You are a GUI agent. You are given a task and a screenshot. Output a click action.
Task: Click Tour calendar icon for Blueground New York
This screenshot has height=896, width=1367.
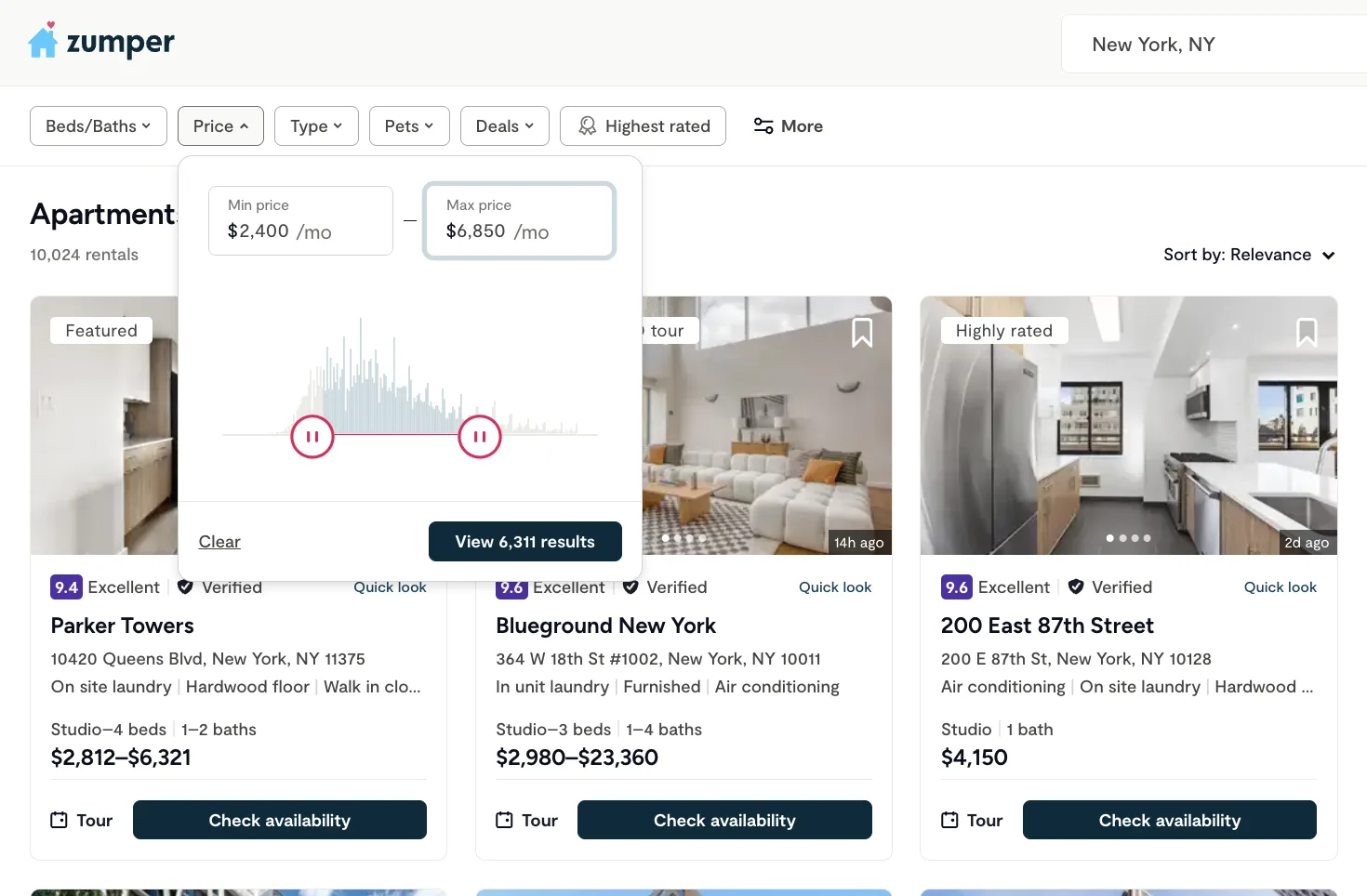504,820
